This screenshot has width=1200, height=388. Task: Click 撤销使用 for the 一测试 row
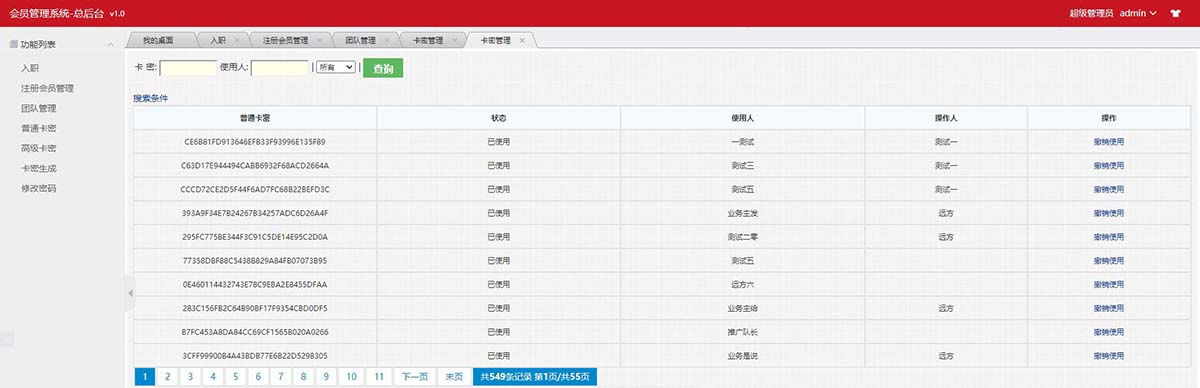[x=1109, y=142]
